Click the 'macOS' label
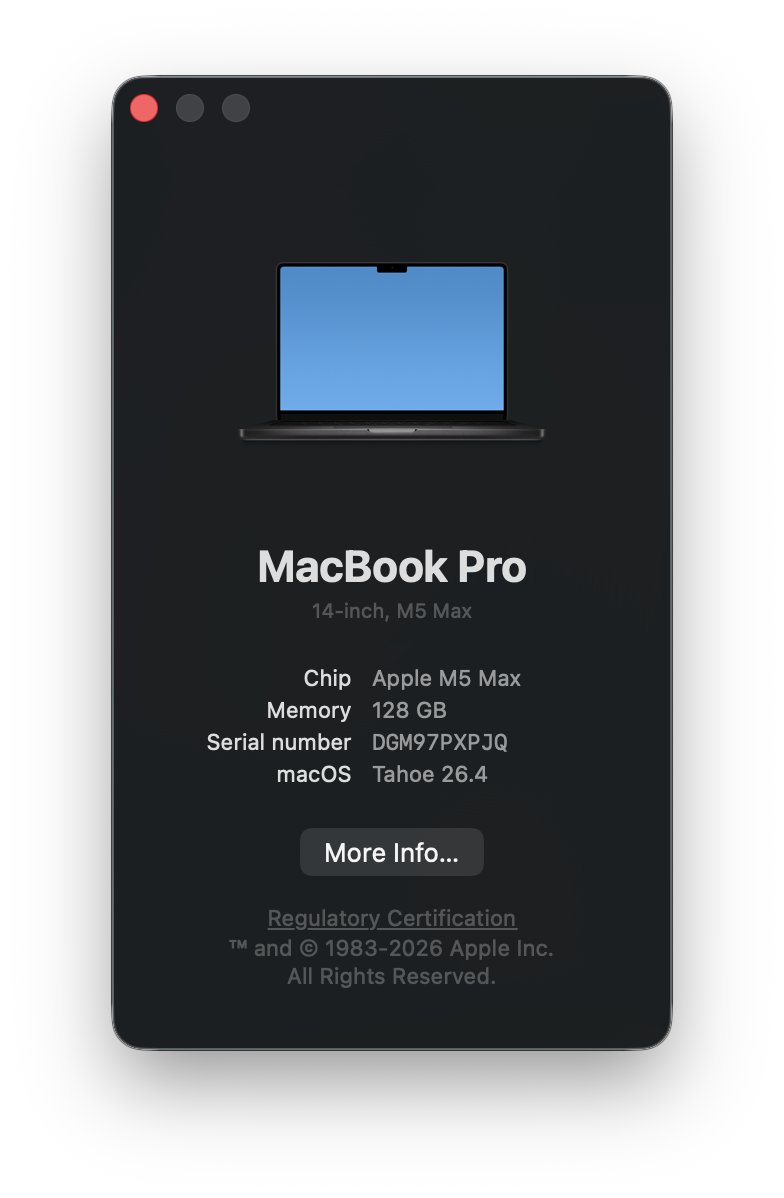 tap(314, 775)
